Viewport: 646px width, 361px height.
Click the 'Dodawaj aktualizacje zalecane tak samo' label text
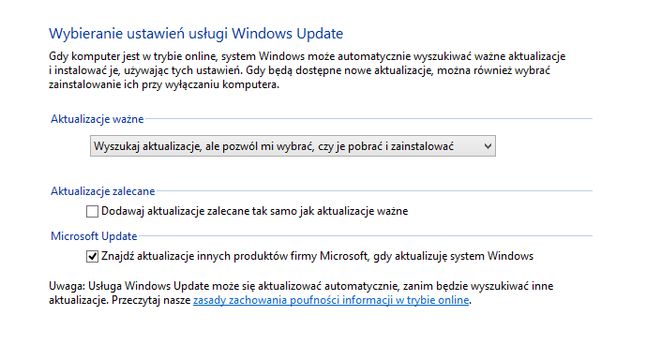tap(255, 211)
